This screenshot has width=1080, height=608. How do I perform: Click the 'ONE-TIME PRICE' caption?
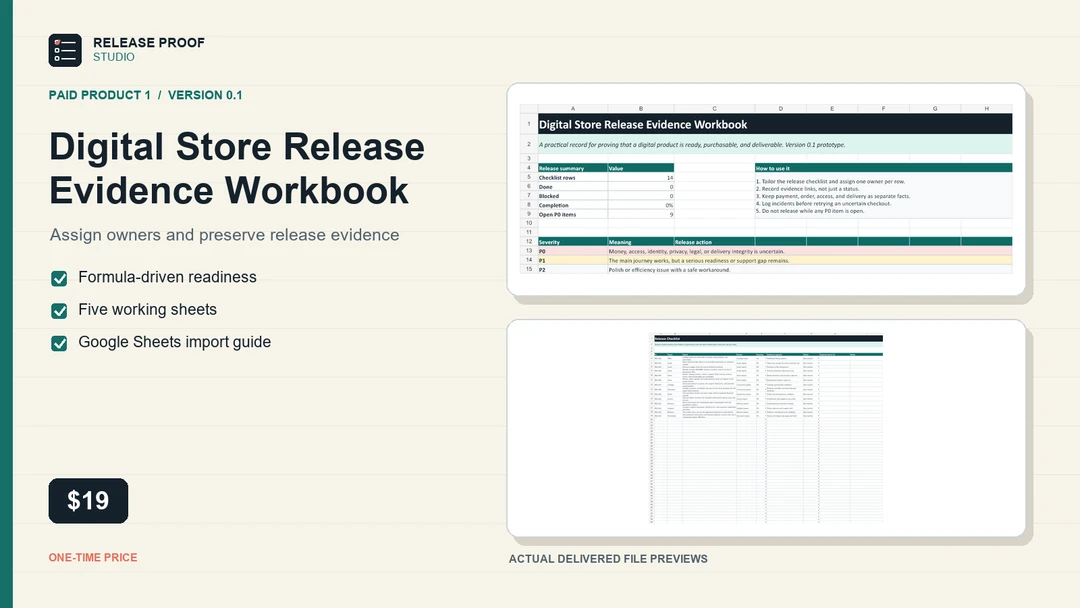(x=93, y=558)
